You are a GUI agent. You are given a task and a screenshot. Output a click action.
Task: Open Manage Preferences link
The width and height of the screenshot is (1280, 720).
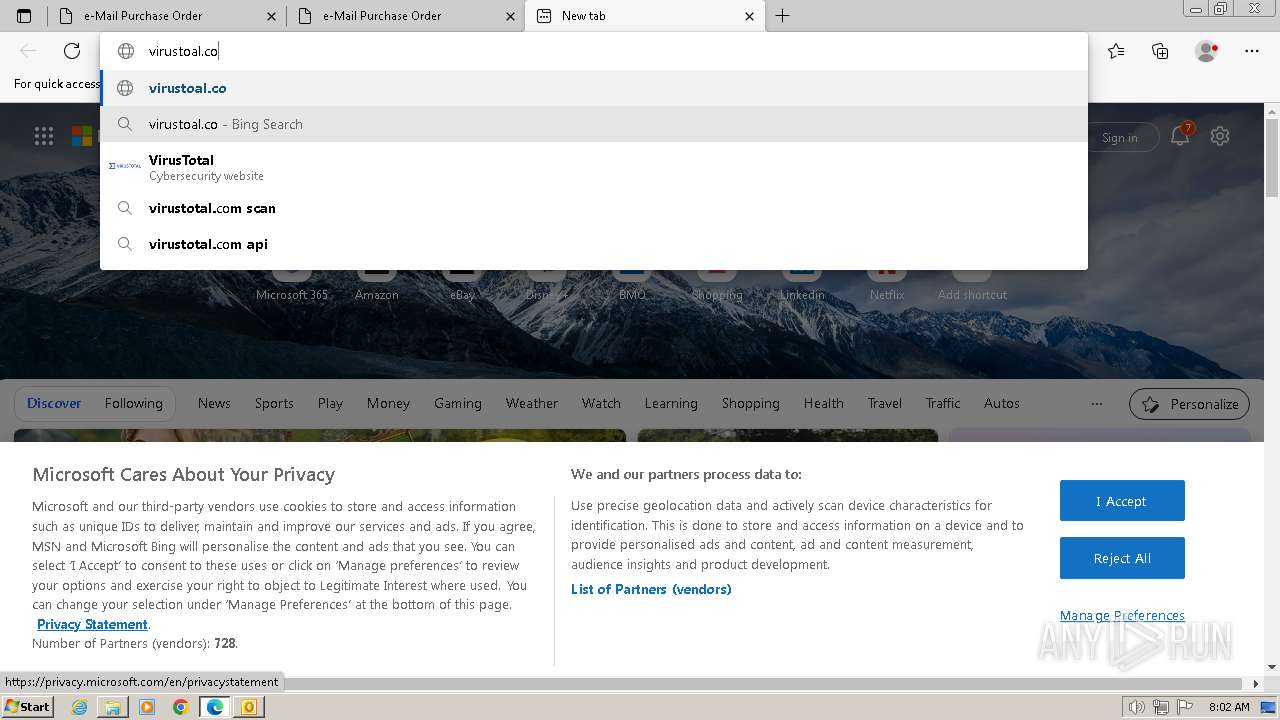1122,615
